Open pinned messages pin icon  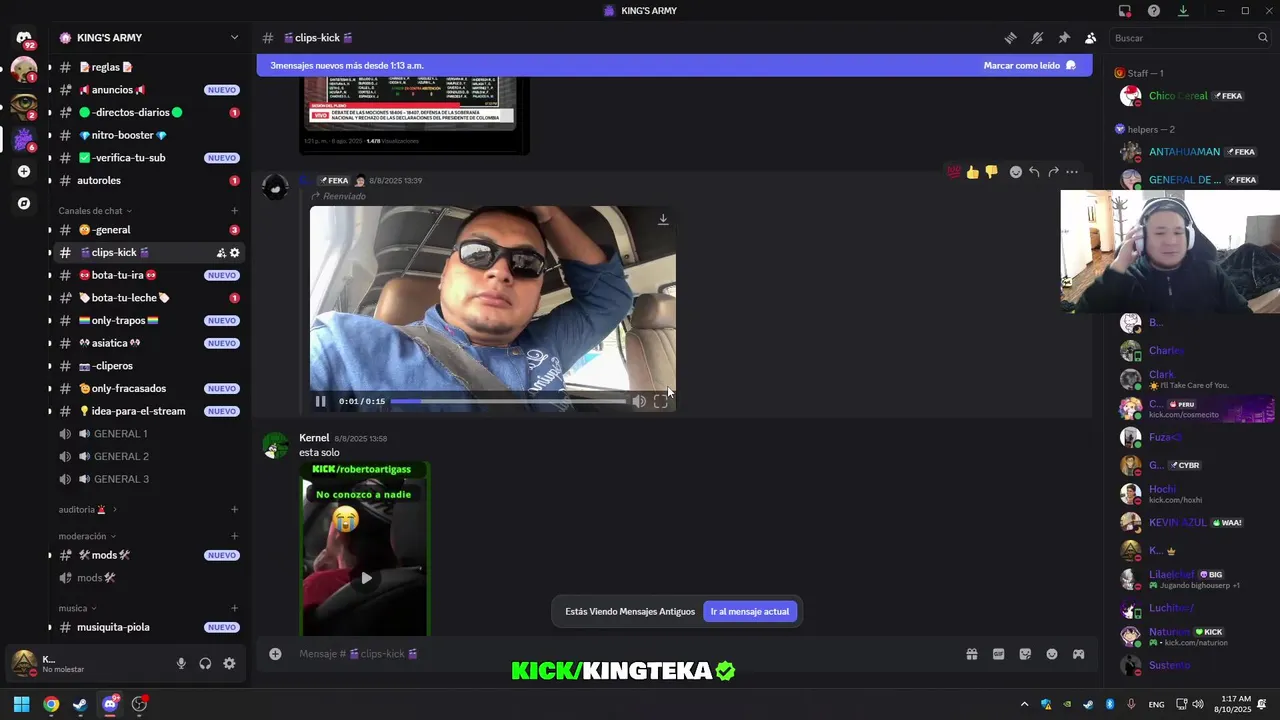tap(1064, 38)
